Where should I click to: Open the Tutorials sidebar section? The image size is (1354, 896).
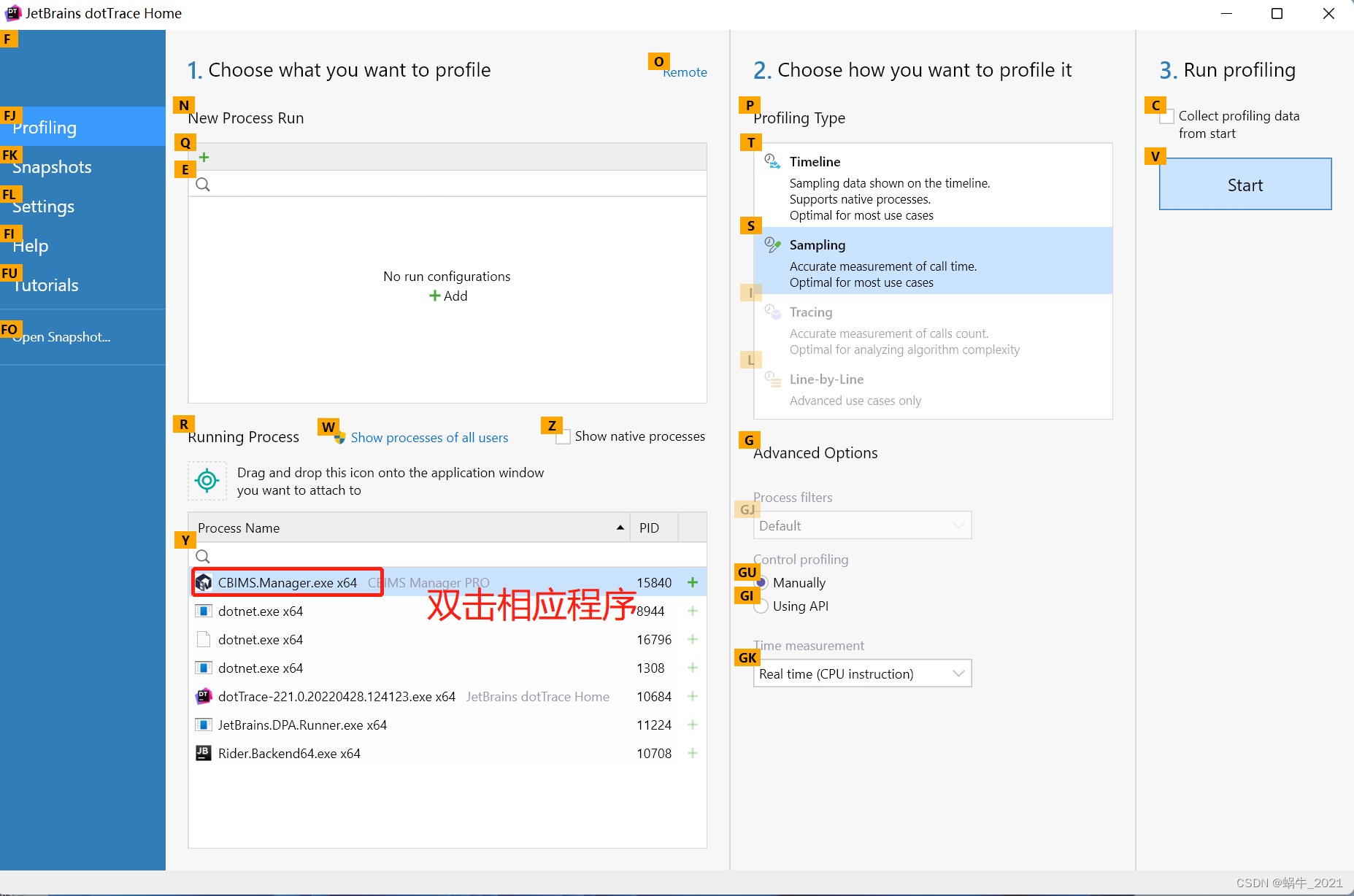[x=82, y=285]
